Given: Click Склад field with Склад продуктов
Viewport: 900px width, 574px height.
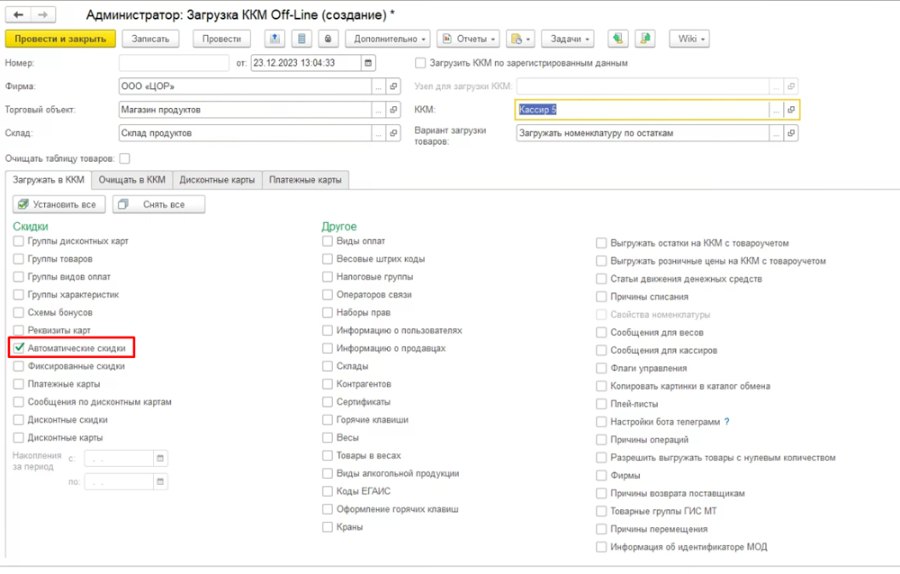Looking at the screenshot, I should pos(245,133).
